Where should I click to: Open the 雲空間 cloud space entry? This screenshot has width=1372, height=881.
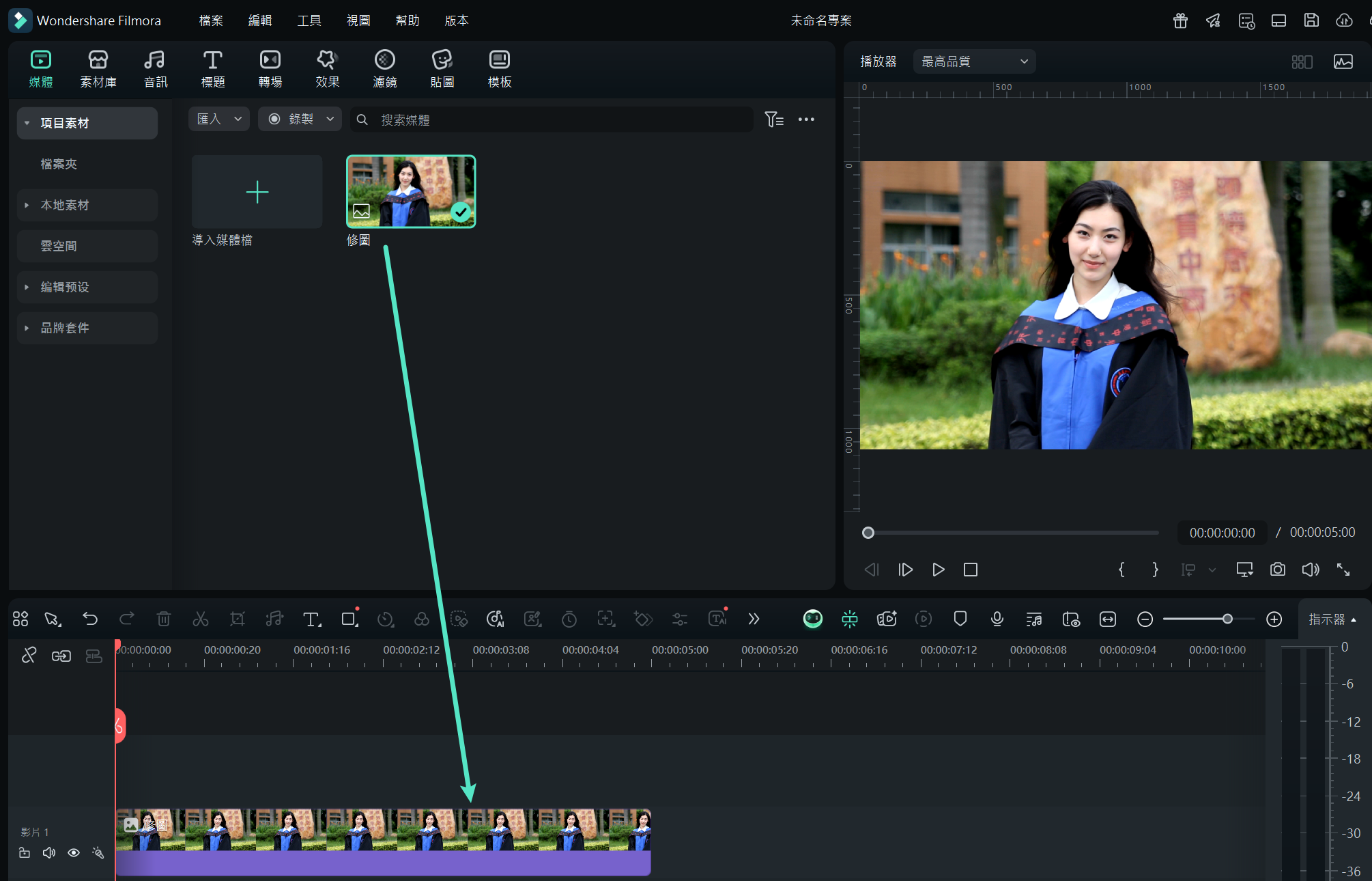click(87, 246)
